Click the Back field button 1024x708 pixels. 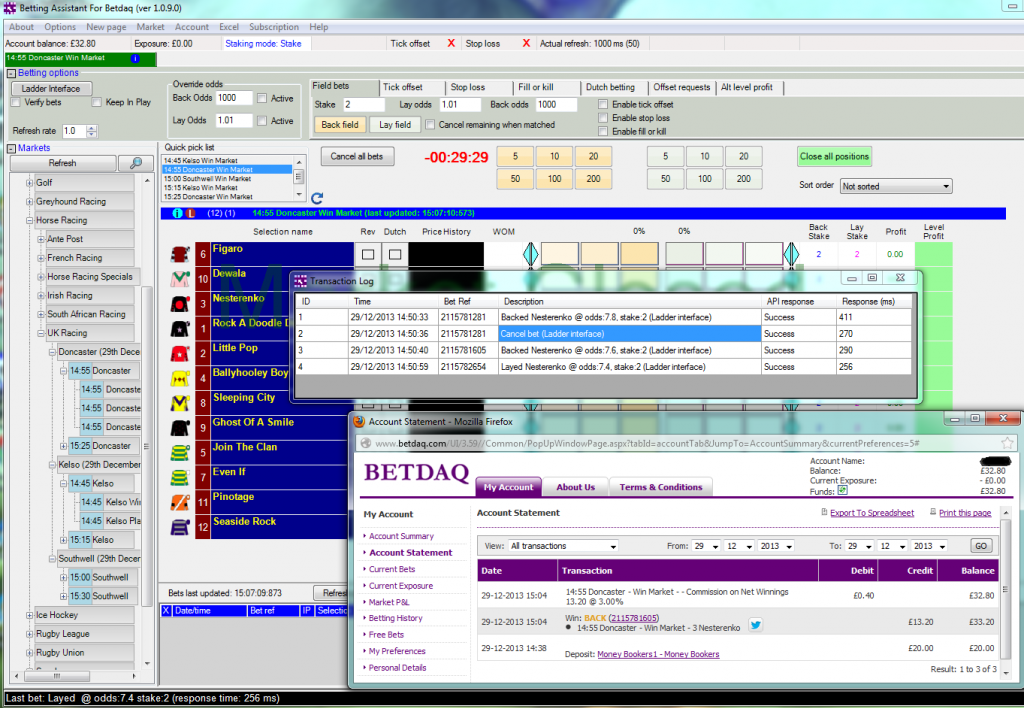[340, 125]
